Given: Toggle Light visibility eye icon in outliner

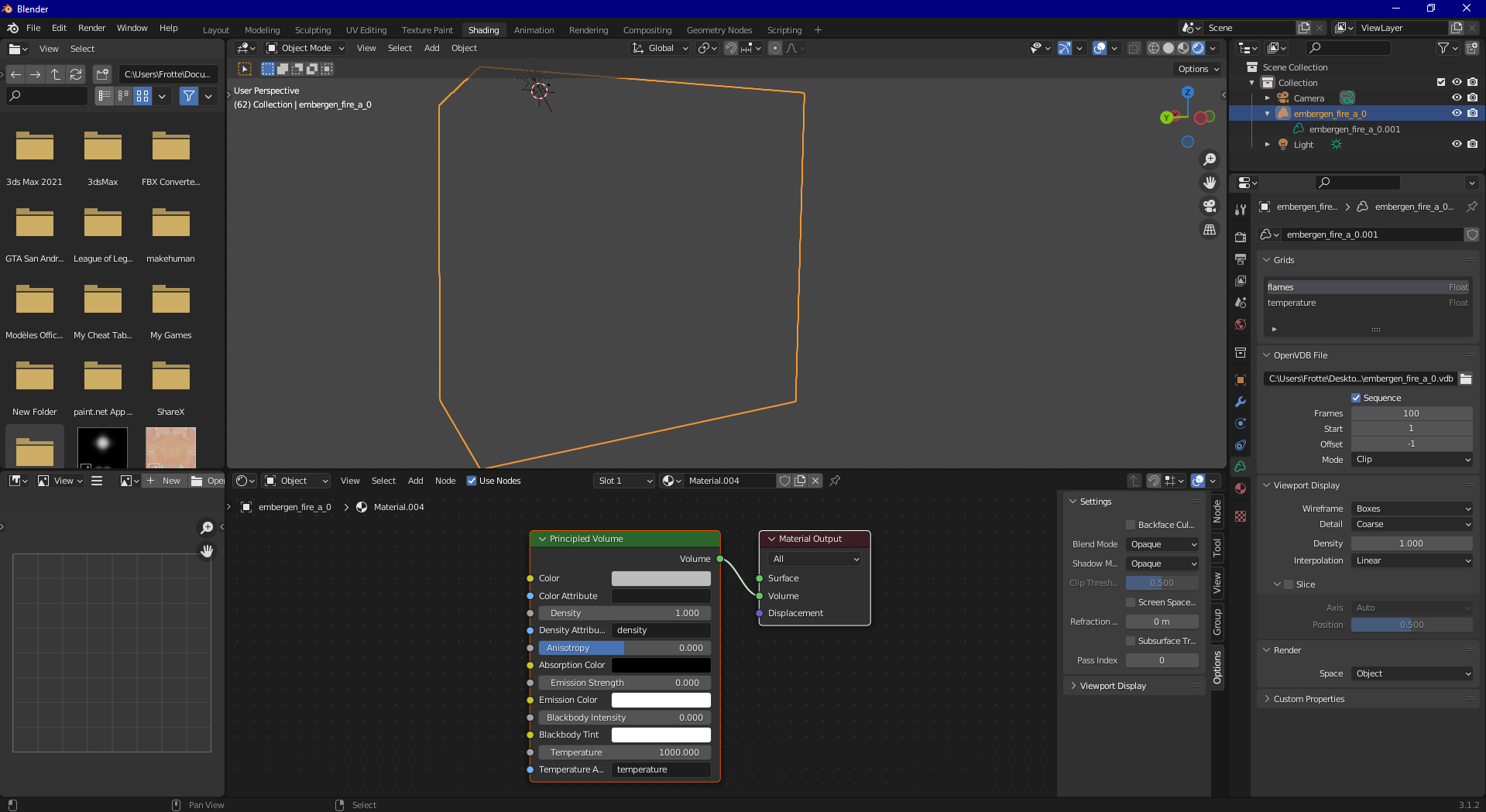Looking at the screenshot, I should pyautogui.click(x=1457, y=144).
